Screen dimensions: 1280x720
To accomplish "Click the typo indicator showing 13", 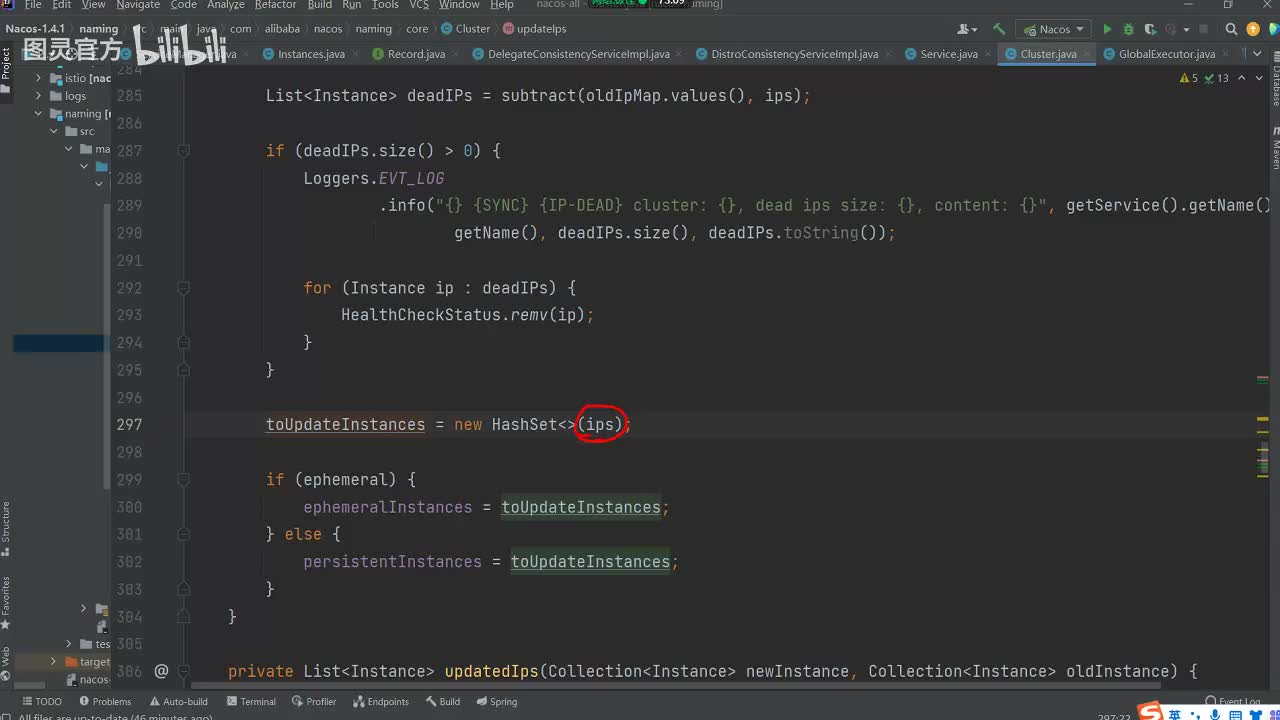I will coord(1217,78).
